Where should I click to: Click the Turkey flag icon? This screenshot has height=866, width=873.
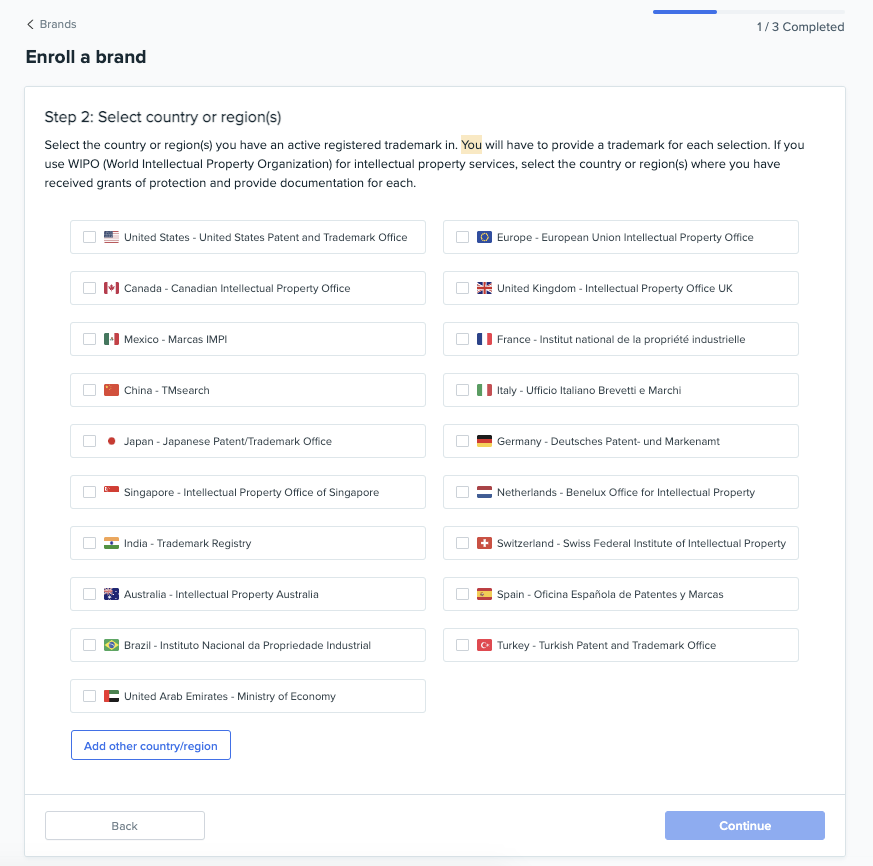click(484, 645)
